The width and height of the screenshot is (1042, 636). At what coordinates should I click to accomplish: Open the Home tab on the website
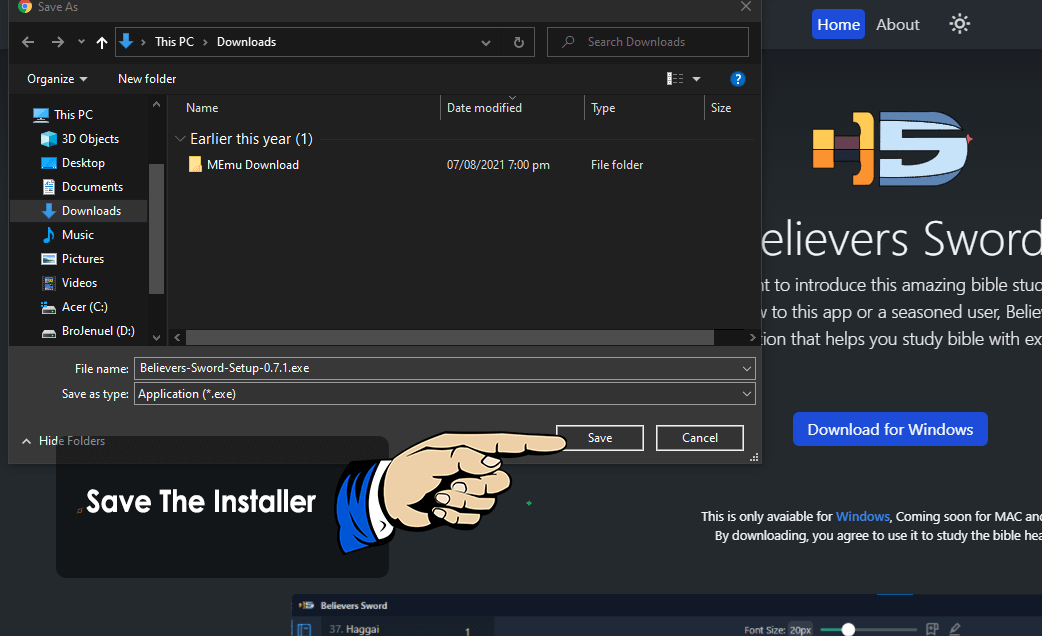coord(838,25)
